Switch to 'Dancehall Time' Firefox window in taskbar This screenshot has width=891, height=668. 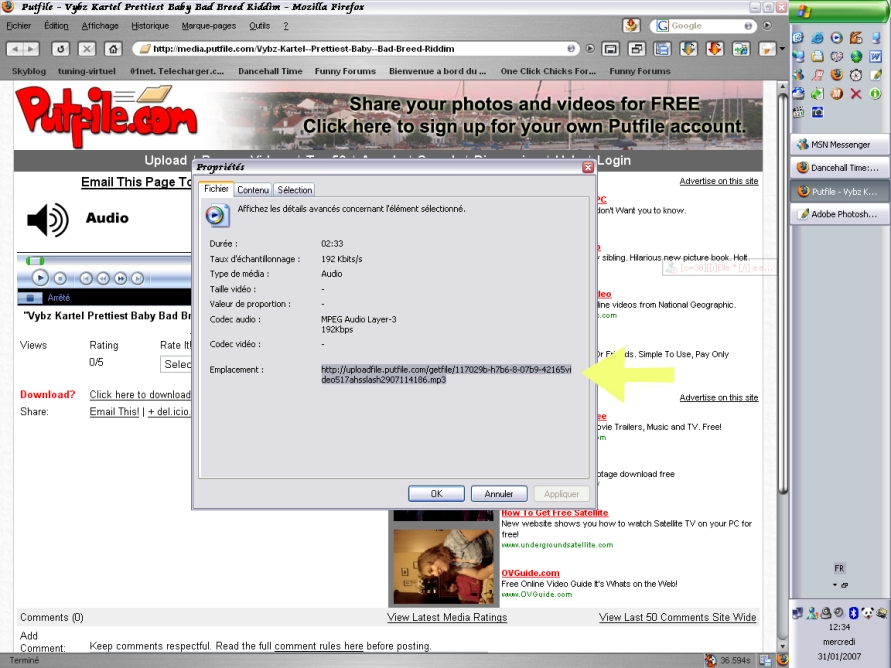[839, 168]
